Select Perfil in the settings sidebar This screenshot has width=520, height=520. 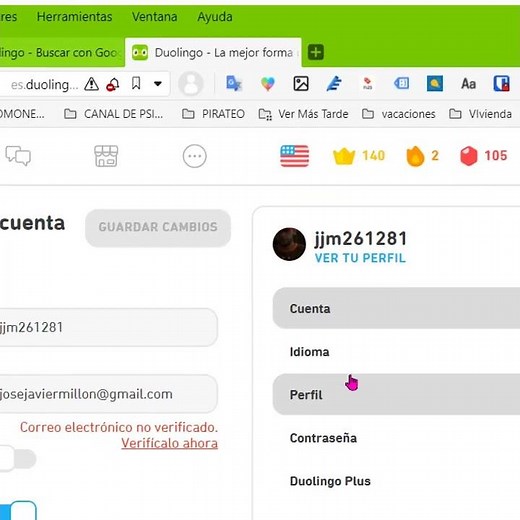pyautogui.click(x=396, y=395)
